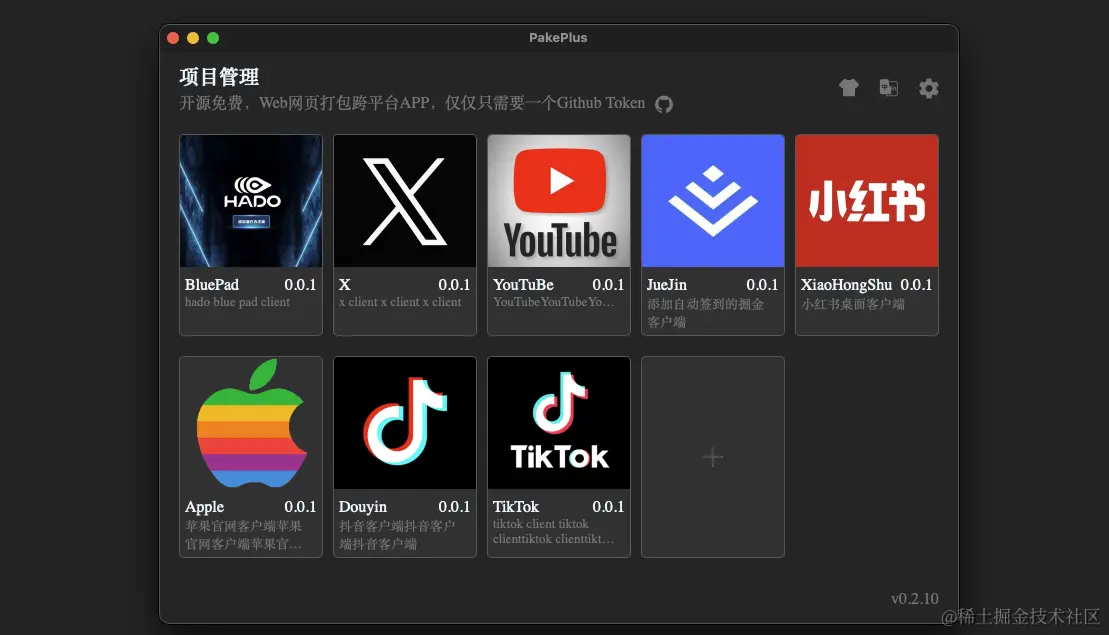Open the theme (t-shirt) icon
Screen dimensions: 1109x635
(849, 88)
